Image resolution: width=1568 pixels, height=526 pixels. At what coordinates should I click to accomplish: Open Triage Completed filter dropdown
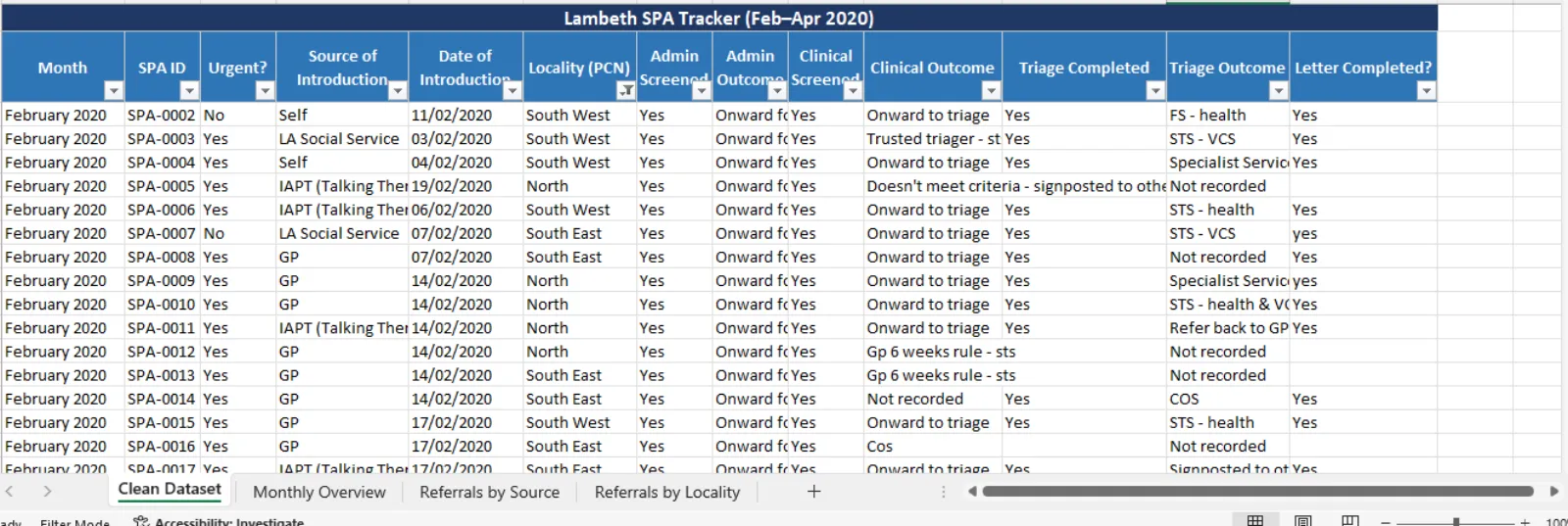click(x=1155, y=91)
